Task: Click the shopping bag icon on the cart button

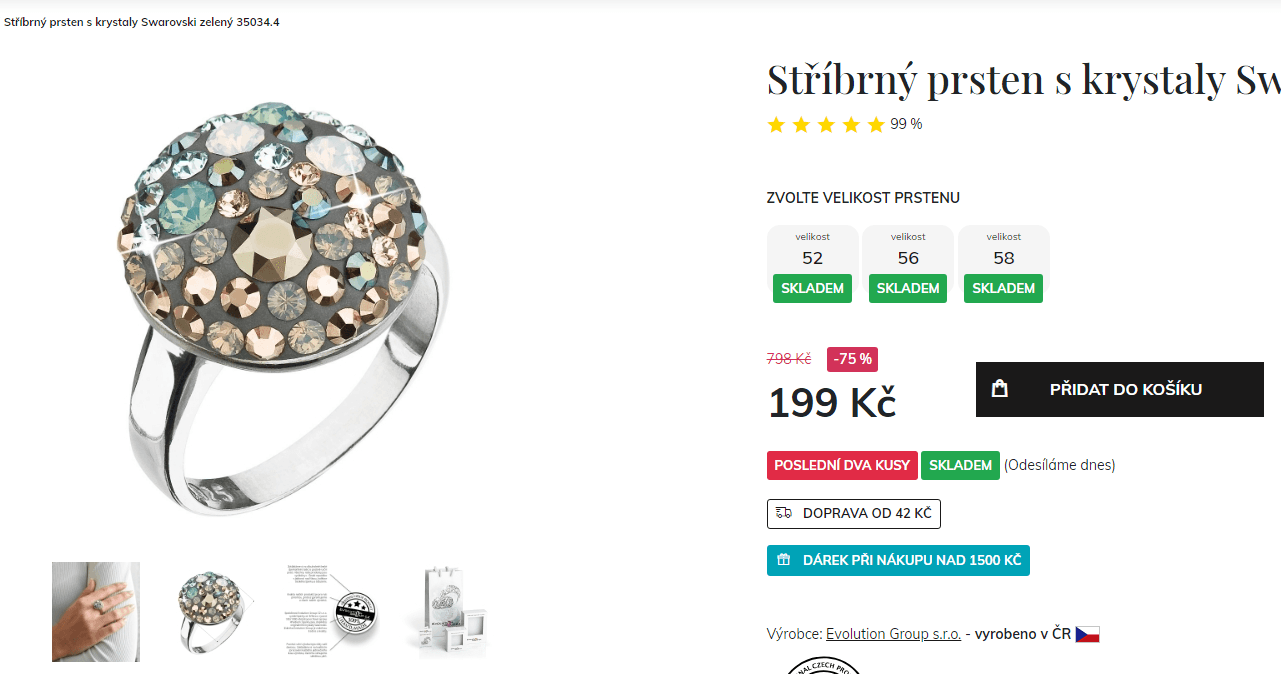Action: coord(999,388)
